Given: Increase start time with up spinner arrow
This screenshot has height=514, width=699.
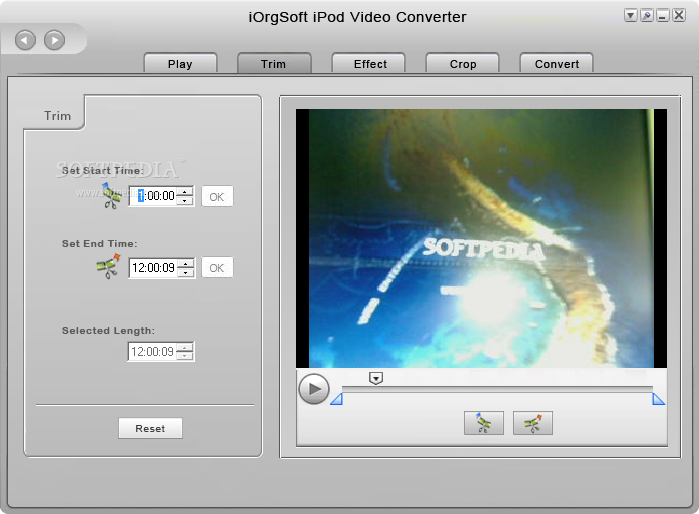Looking at the screenshot, I should (185, 192).
